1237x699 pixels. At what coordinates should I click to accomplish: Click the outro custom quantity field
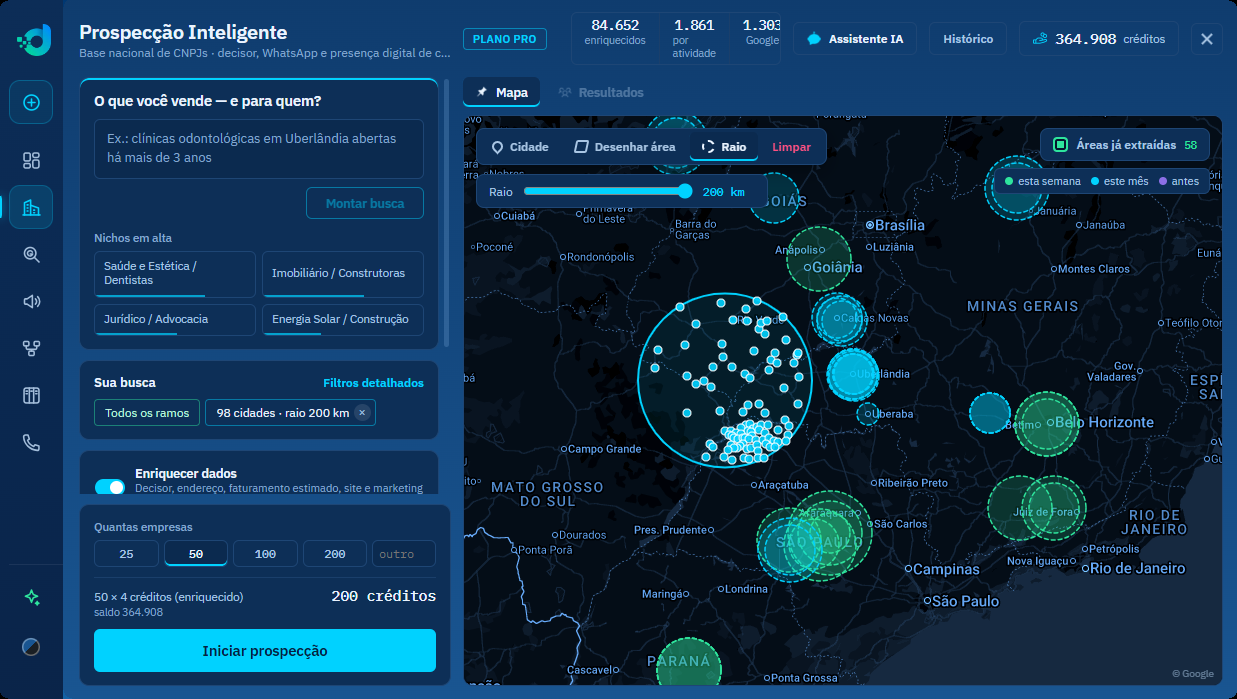point(404,554)
